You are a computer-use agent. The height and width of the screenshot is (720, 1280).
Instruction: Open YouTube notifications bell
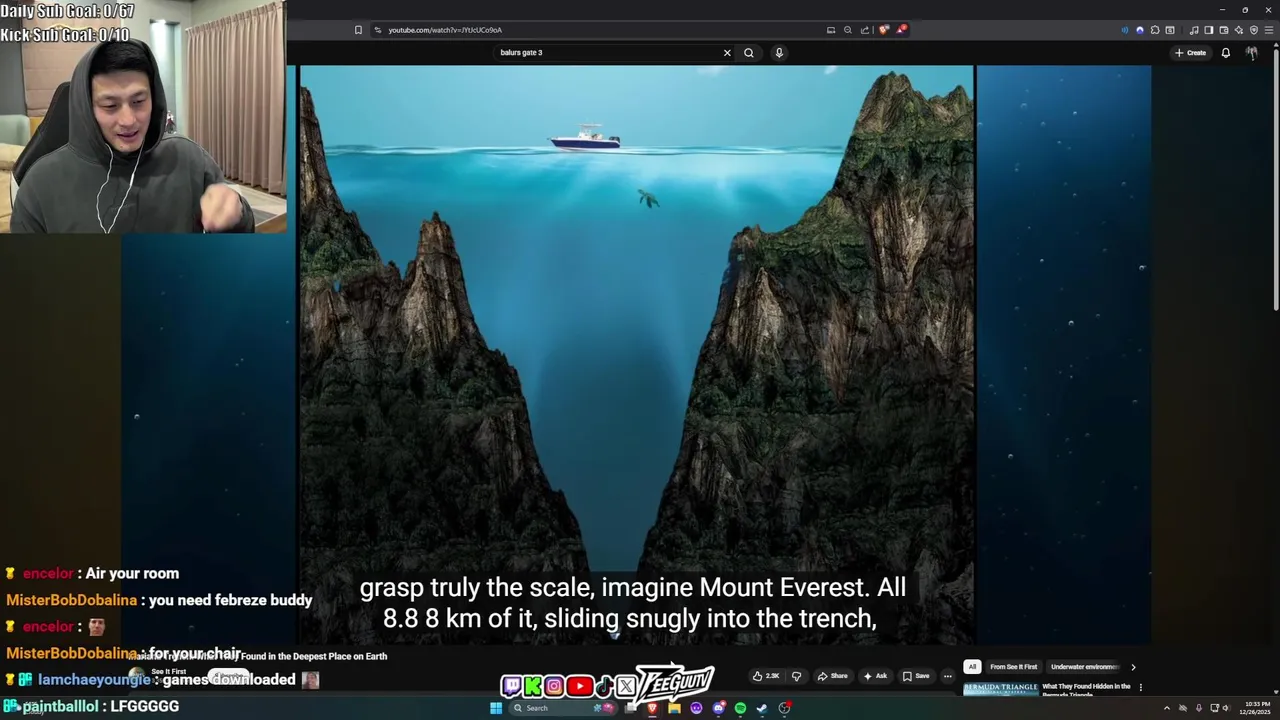[x=1226, y=53]
